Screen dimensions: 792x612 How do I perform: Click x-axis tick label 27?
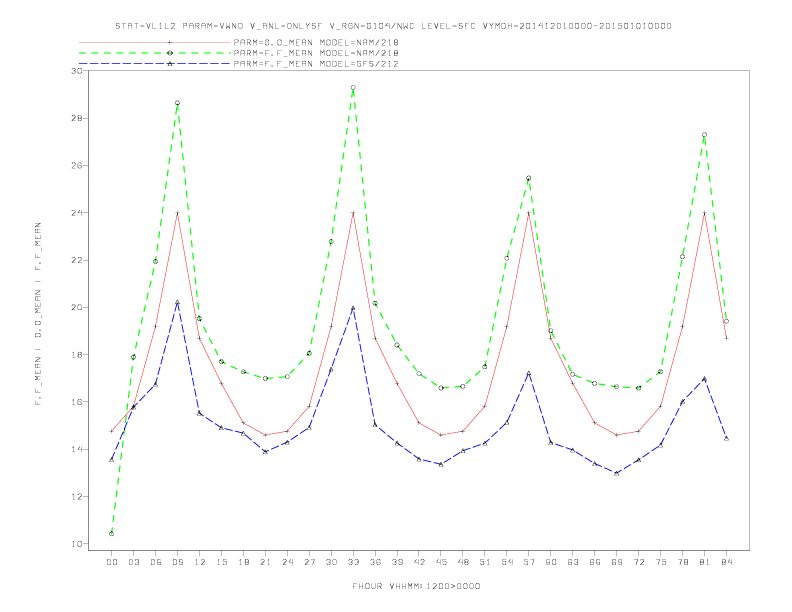[x=309, y=562]
